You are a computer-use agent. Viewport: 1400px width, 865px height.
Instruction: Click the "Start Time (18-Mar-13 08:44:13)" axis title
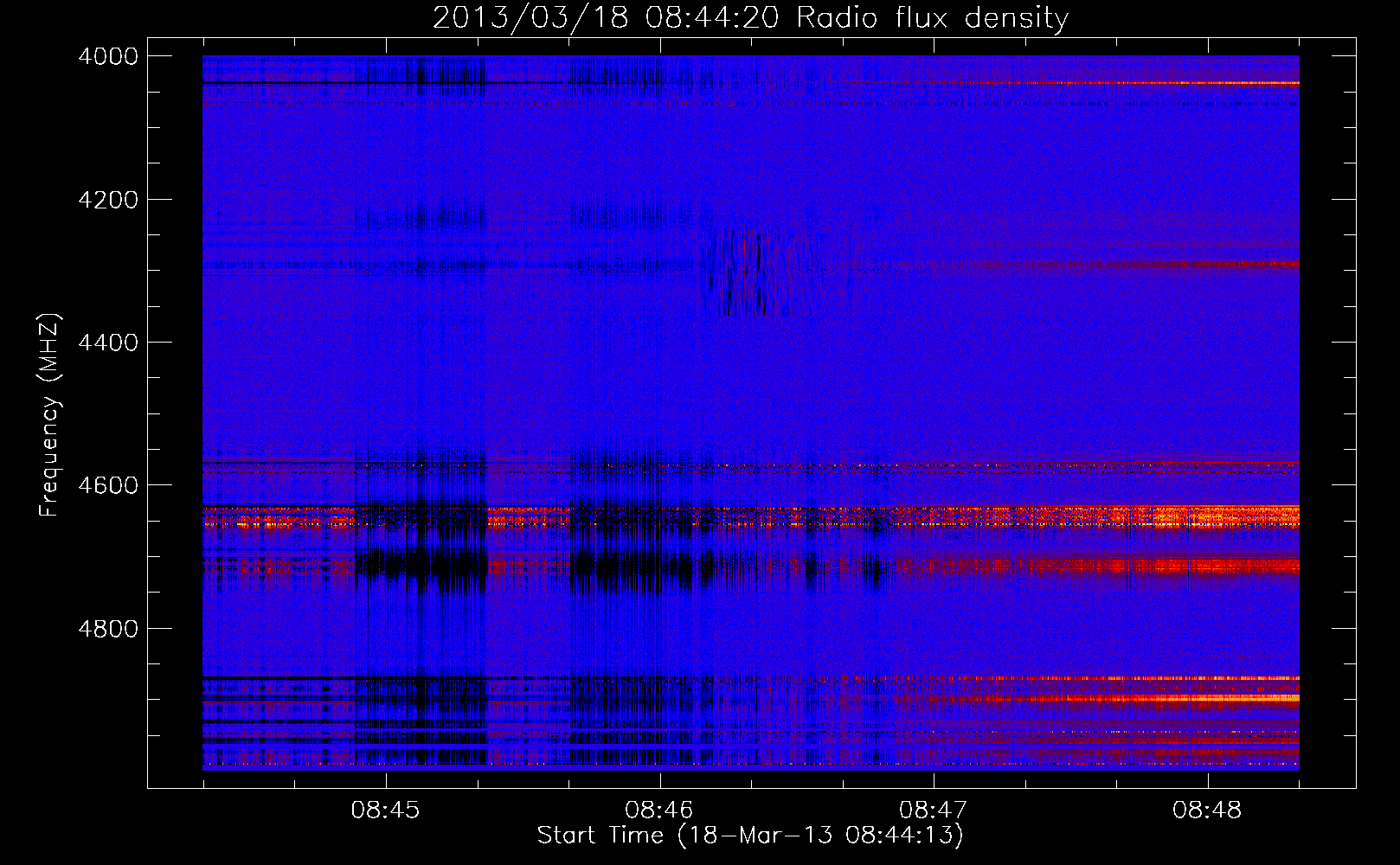(750, 836)
